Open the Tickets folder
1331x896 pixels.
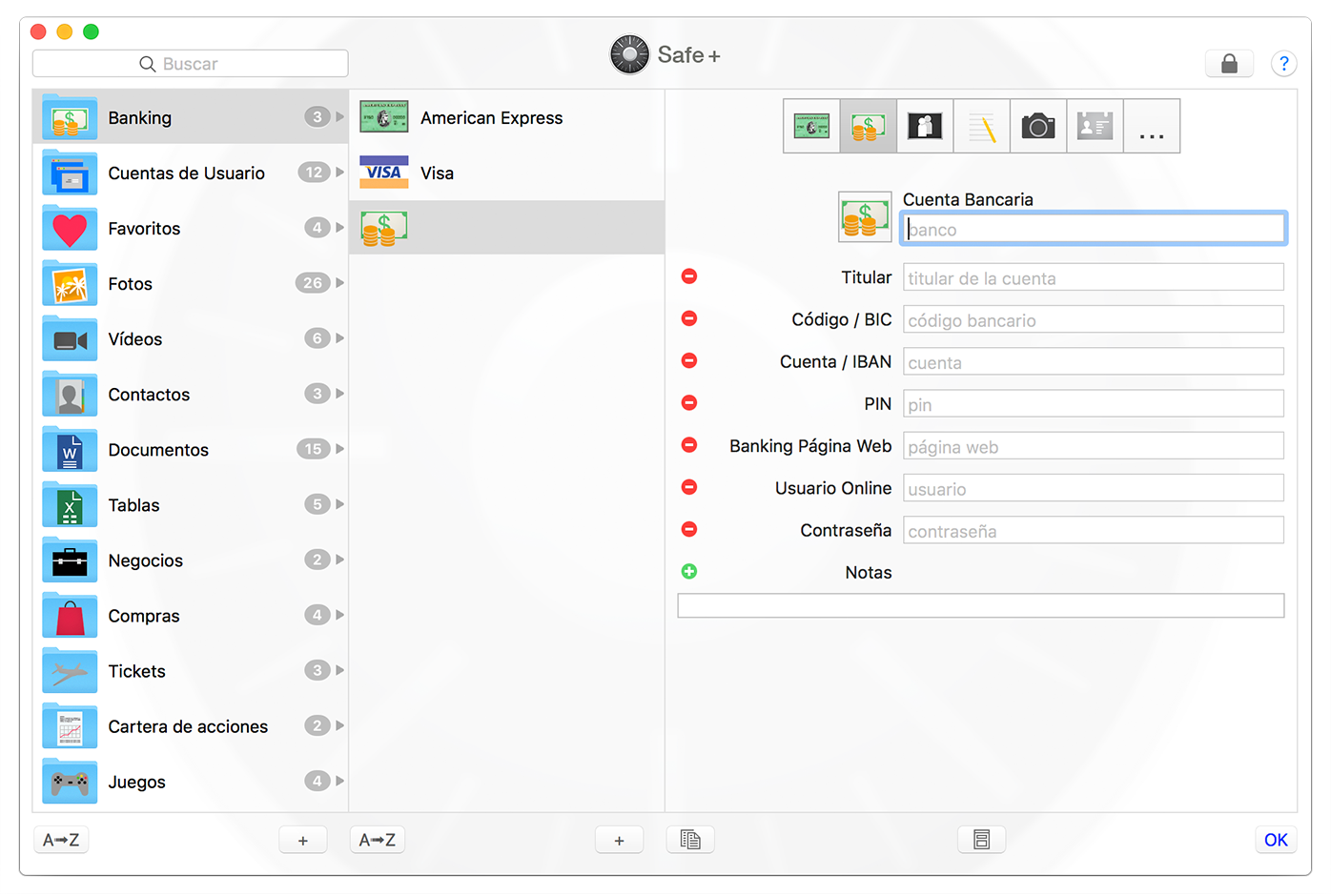point(190,670)
